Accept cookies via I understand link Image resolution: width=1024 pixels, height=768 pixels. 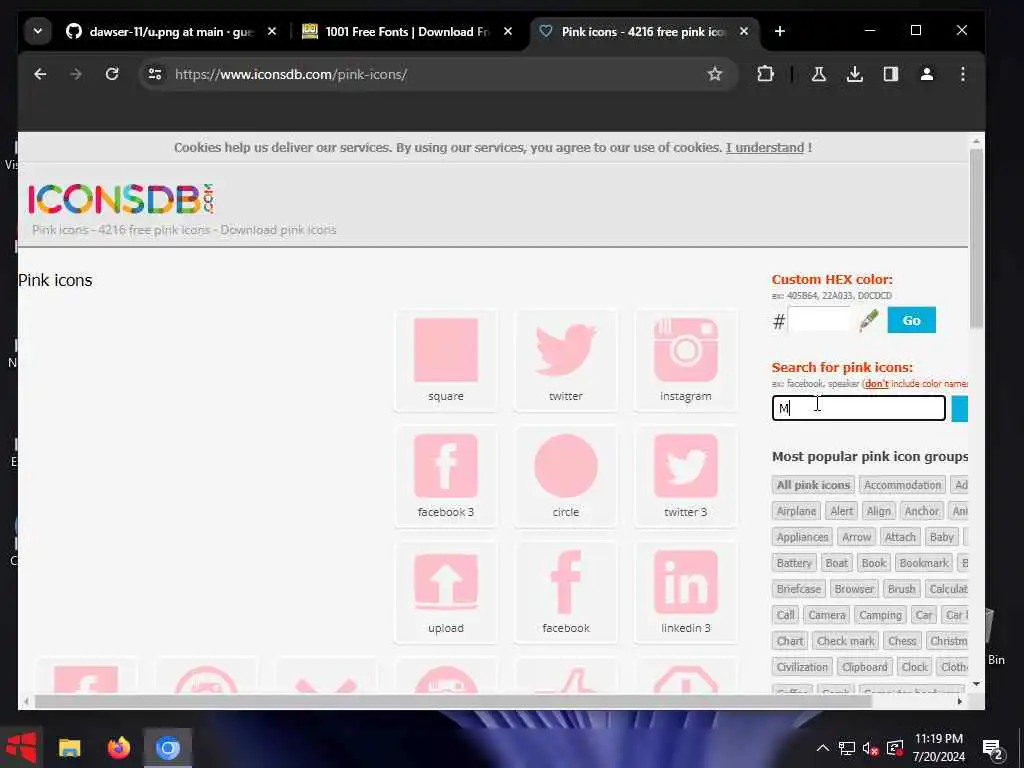764,148
